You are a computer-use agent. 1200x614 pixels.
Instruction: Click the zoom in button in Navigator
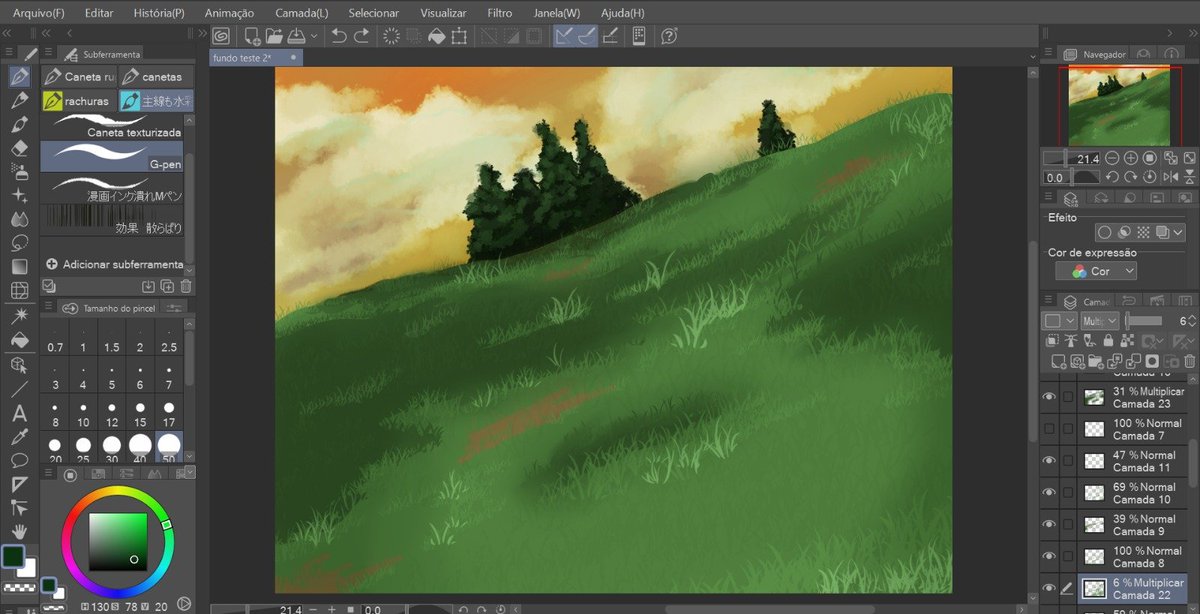[x=1131, y=158]
